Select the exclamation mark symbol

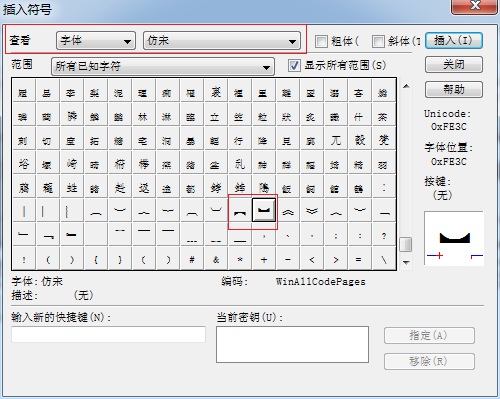[x=24, y=259]
